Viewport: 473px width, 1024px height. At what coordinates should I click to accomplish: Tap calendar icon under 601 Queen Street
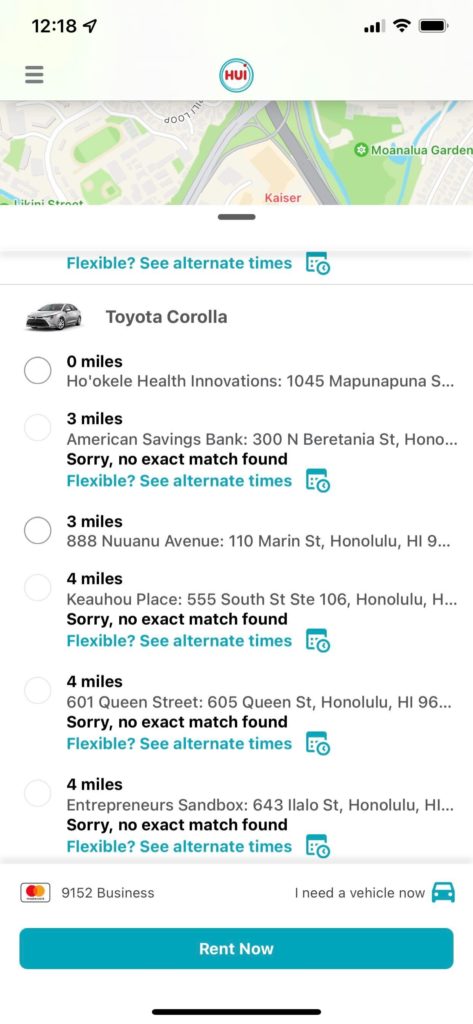(x=318, y=744)
